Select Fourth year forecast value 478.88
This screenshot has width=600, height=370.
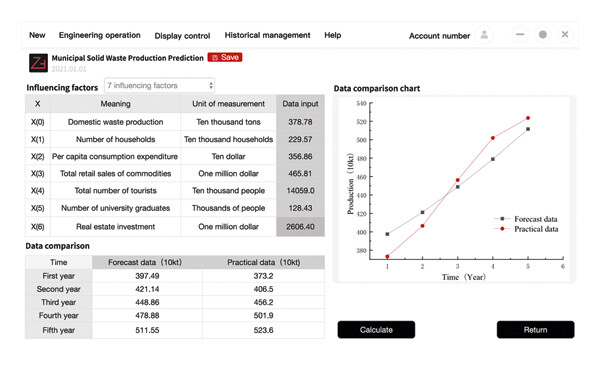pyautogui.click(x=147, y=315)
